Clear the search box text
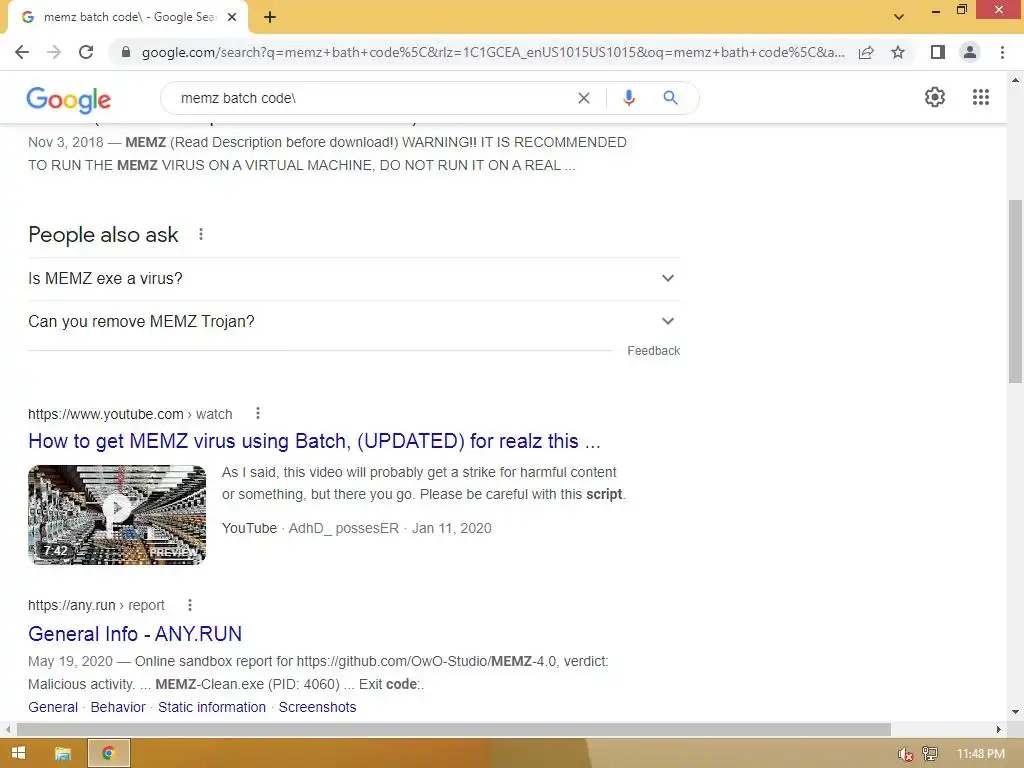Viewport: 1024px width, 768px height. coord(584,98)
